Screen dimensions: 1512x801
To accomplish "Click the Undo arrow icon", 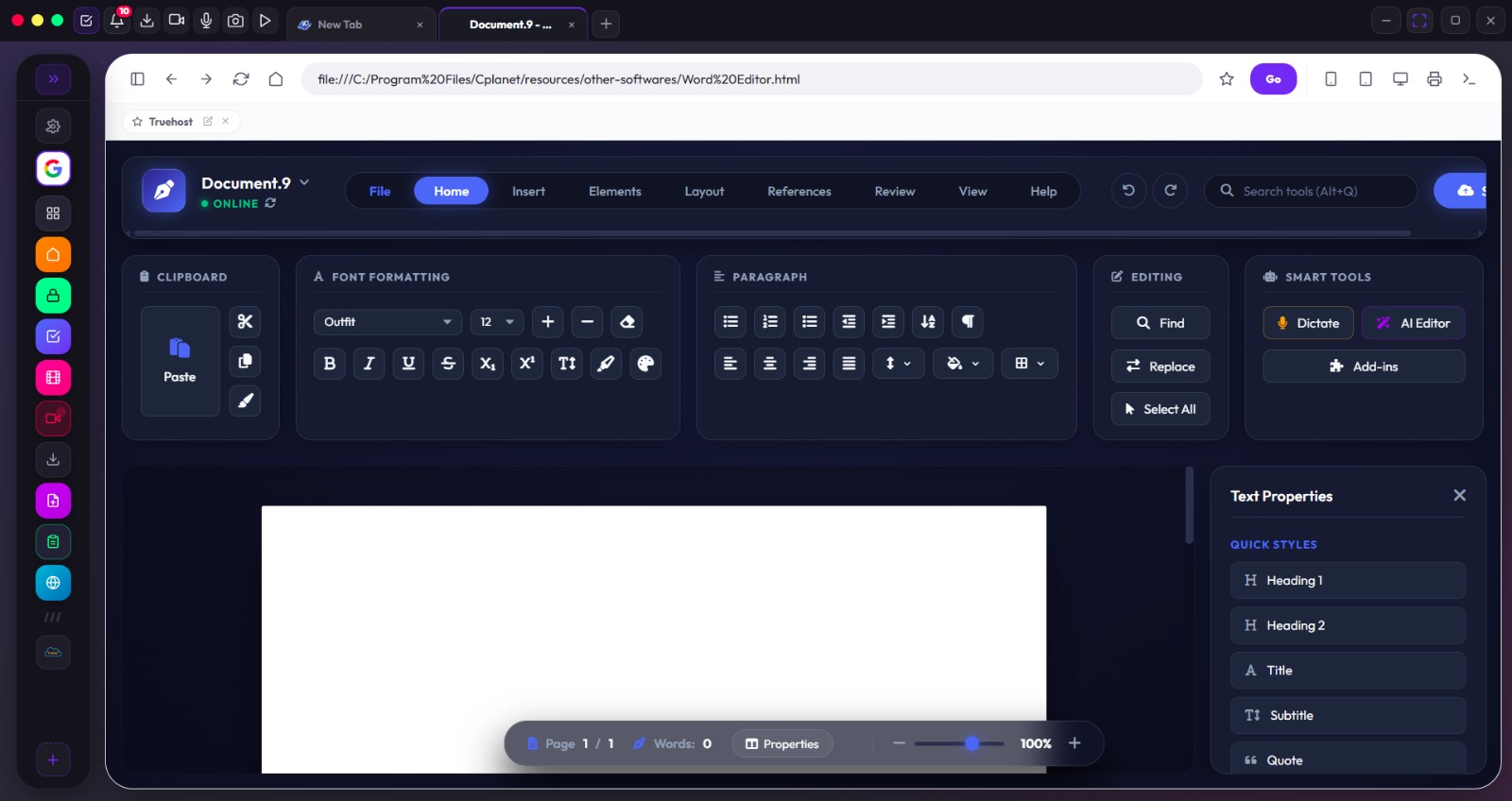I will point(1128,191).
